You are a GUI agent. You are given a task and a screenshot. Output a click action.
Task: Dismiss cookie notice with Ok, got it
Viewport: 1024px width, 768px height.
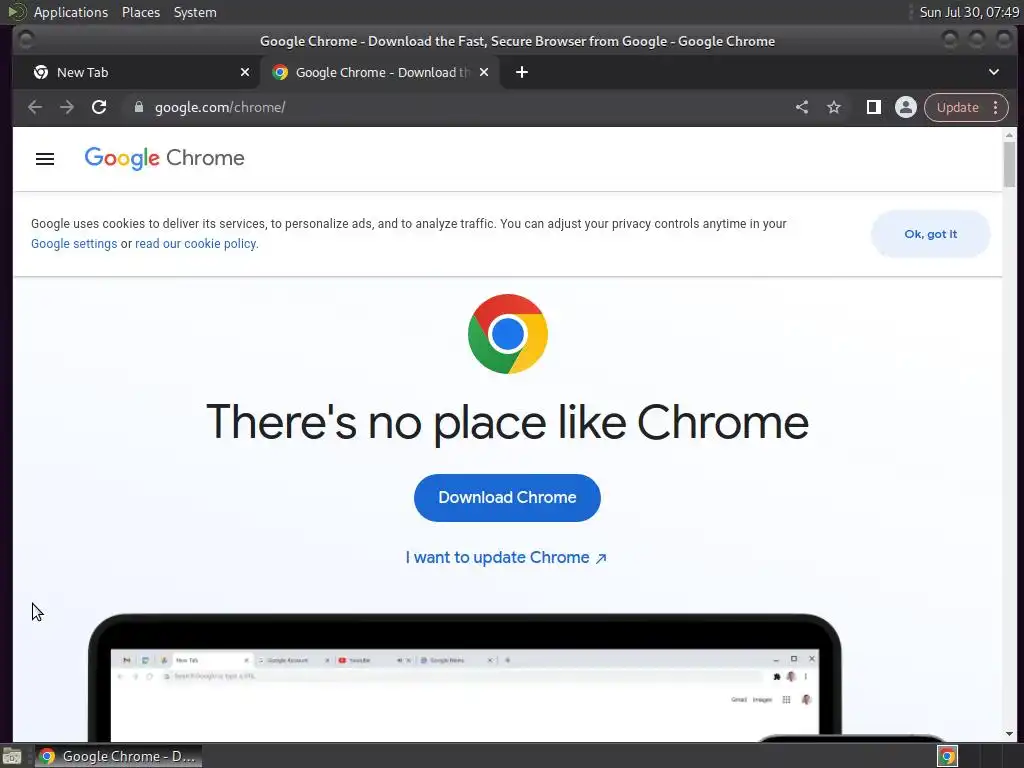tap(931, 234)
